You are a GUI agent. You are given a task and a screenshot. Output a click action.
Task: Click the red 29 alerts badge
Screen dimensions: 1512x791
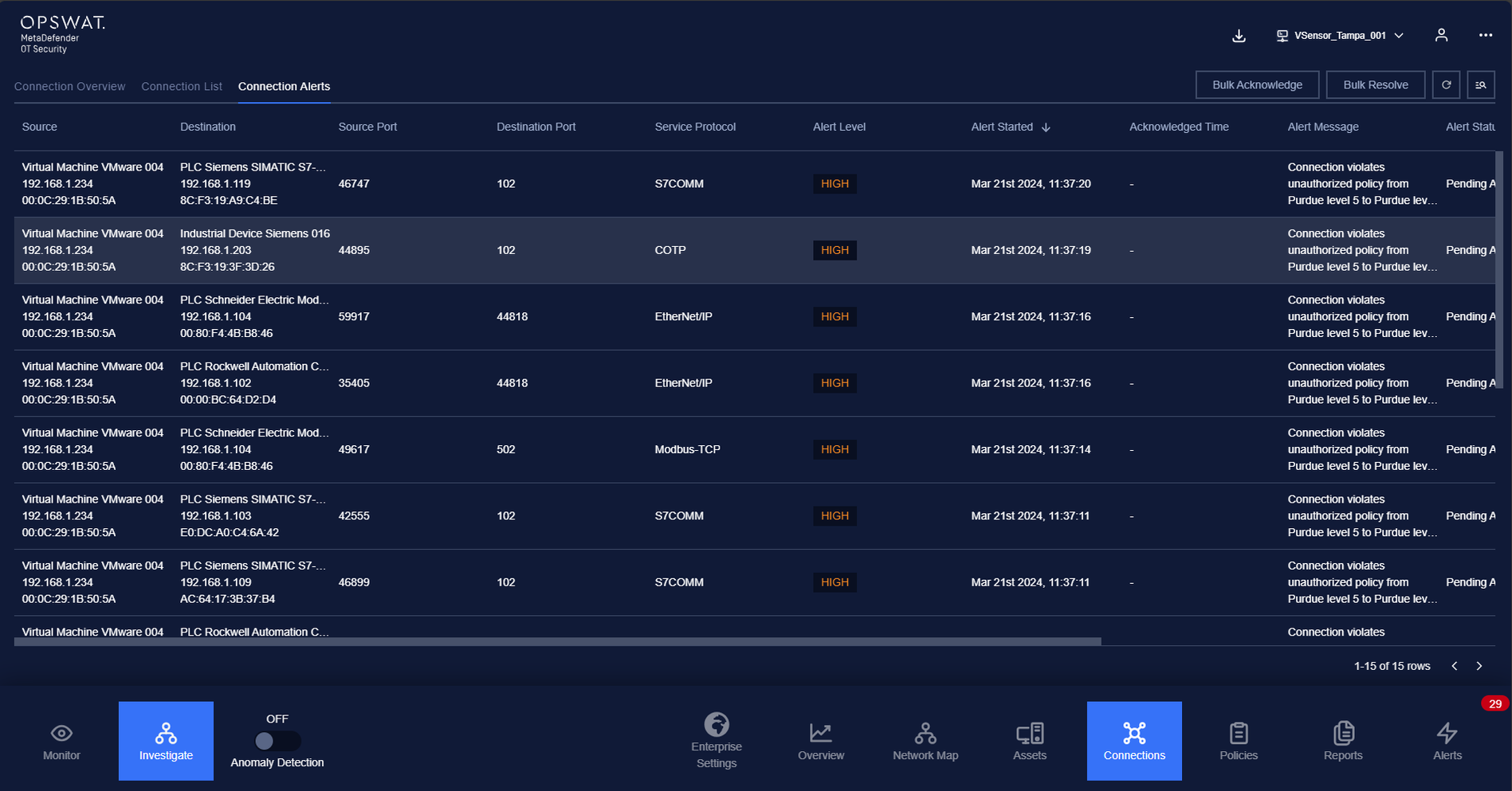pos(1495,703)
